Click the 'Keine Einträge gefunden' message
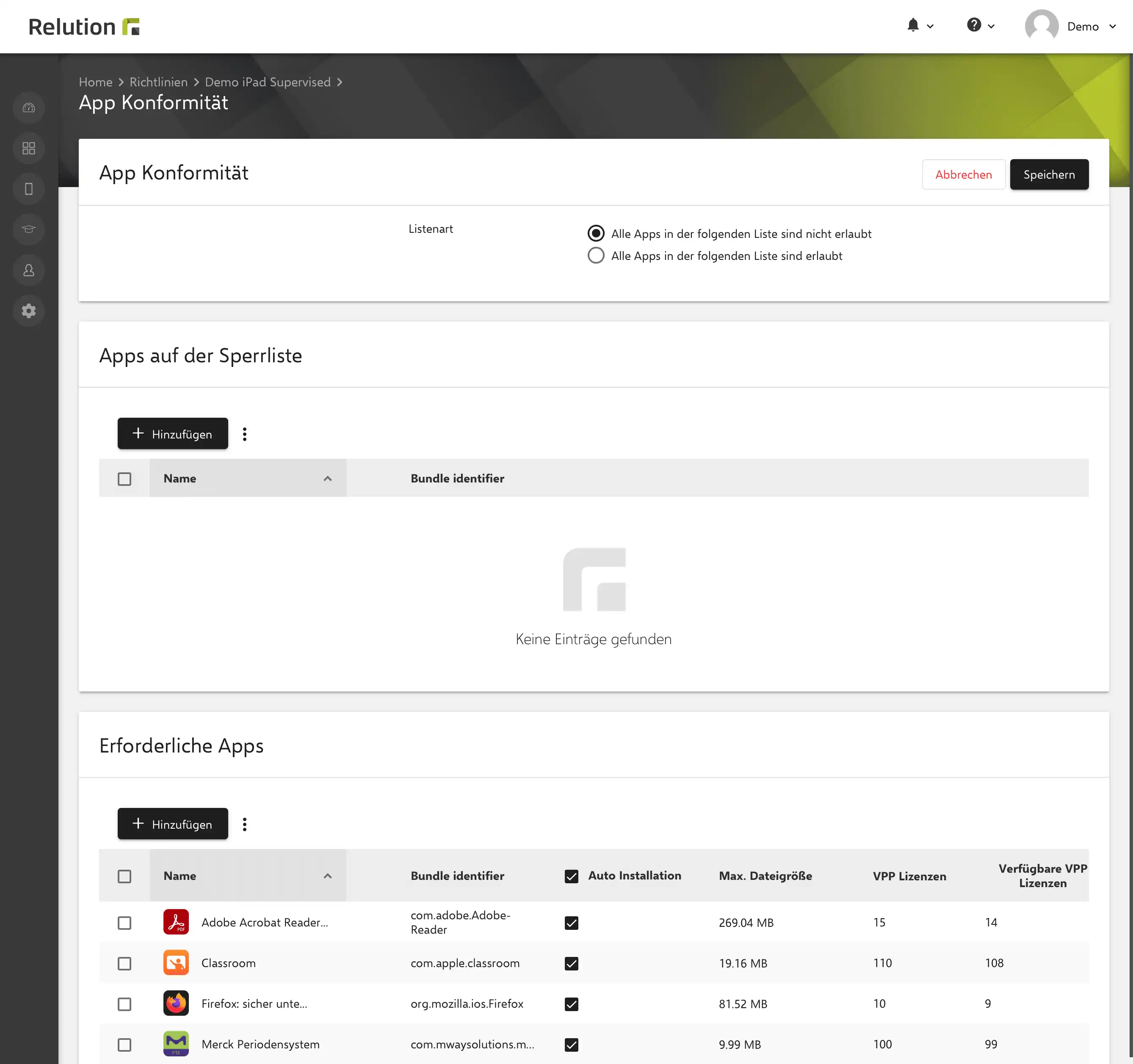The image size is (1133, 1064). pos(593,639)
